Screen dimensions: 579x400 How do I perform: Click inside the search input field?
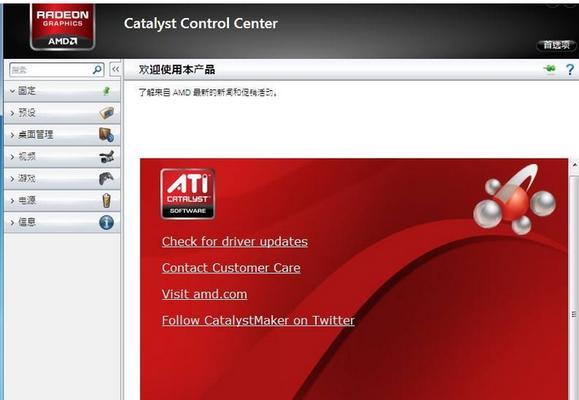click(x=51, y=69)
